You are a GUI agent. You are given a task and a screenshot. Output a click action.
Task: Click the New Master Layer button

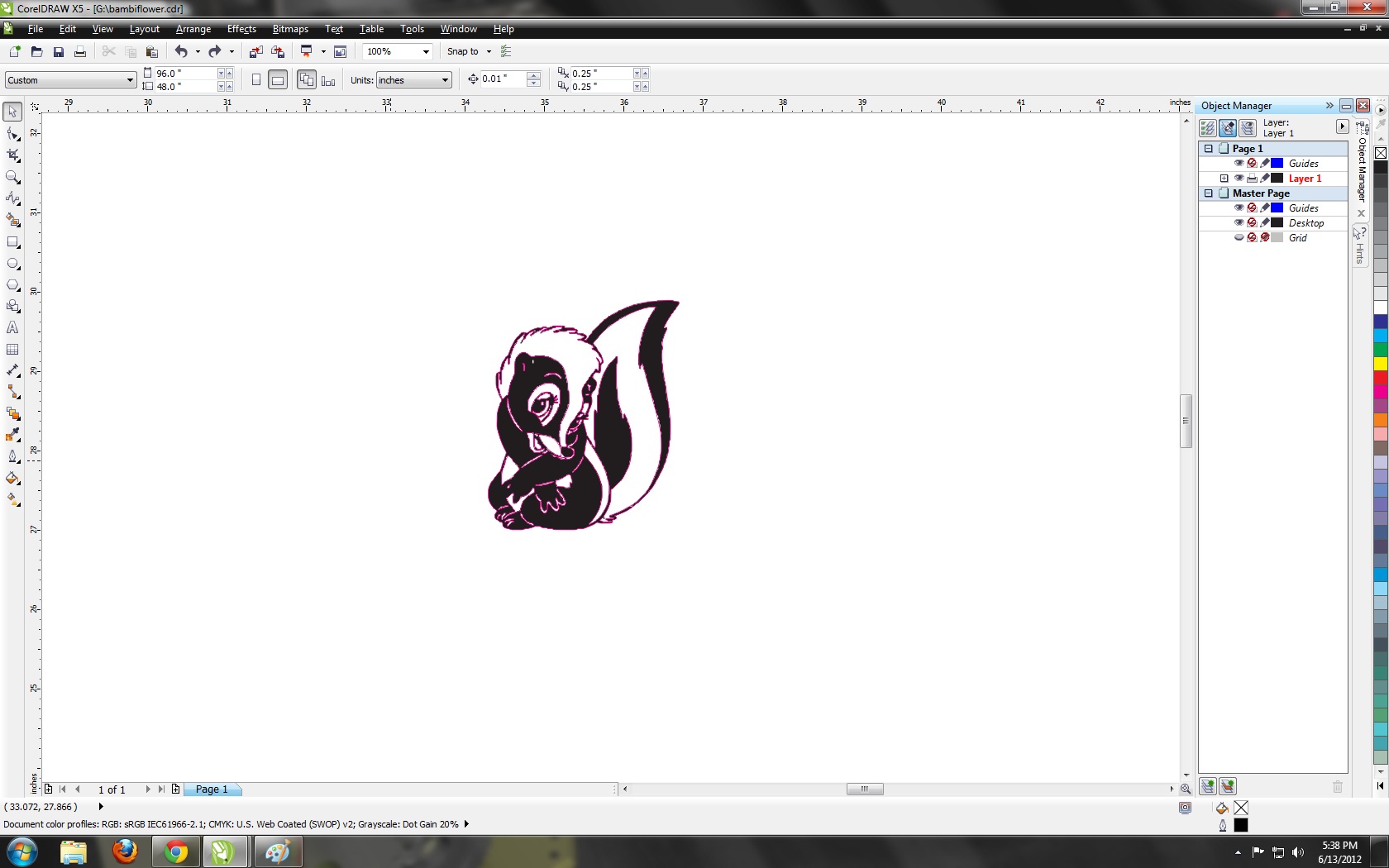click(x=1228, y=786)
